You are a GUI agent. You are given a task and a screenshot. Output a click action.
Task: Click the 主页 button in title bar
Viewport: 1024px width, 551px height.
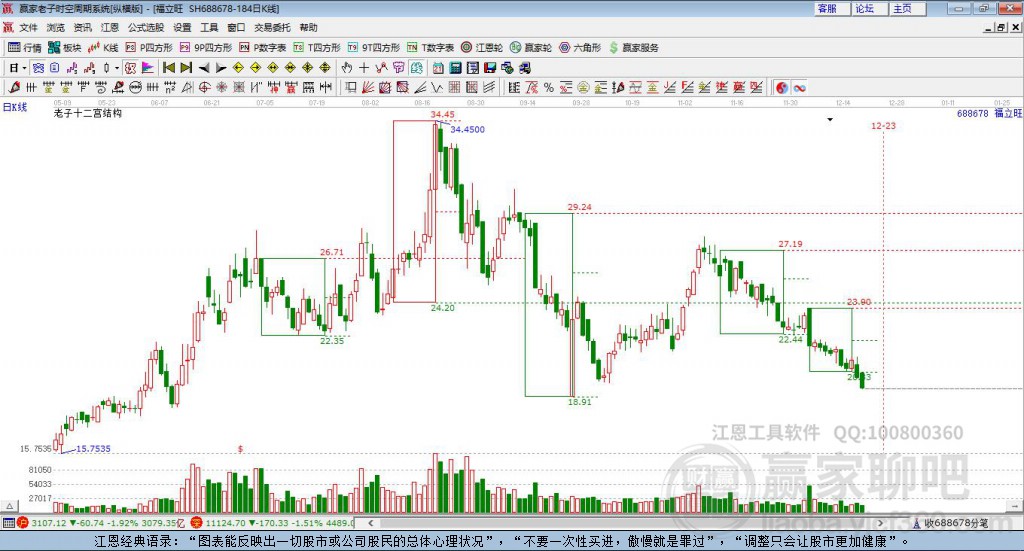click(908, 8)
